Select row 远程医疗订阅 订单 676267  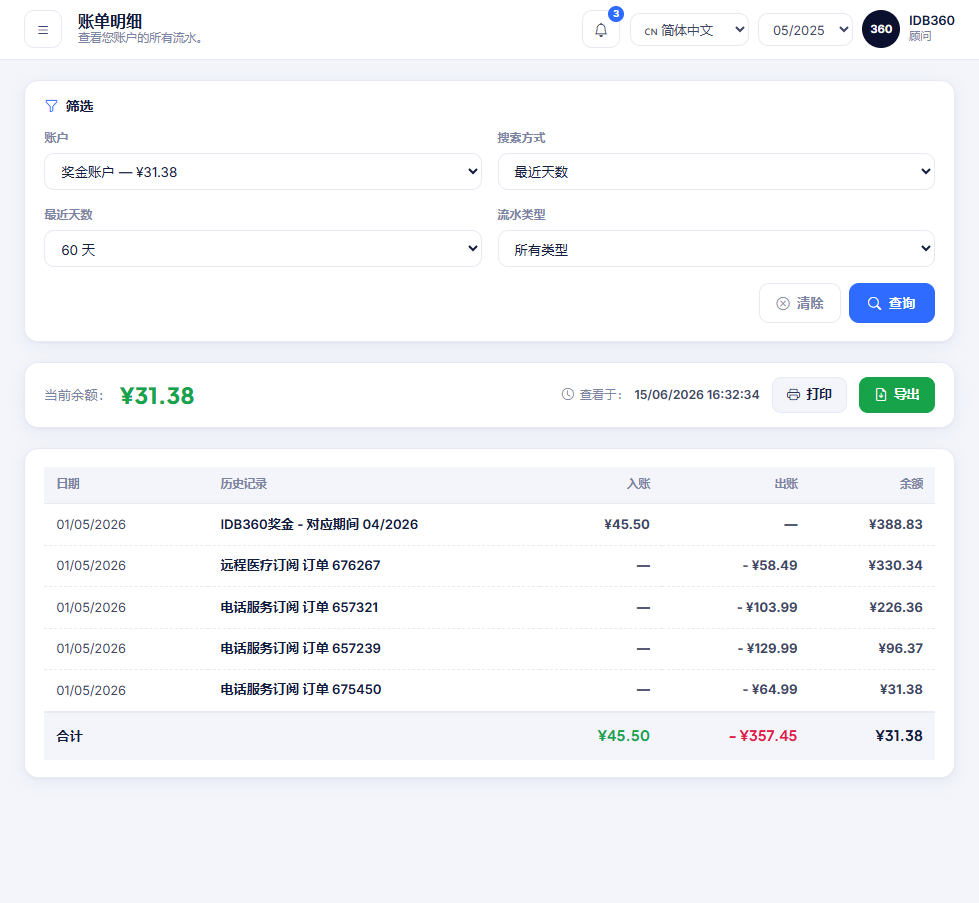[x=490, y=566]
